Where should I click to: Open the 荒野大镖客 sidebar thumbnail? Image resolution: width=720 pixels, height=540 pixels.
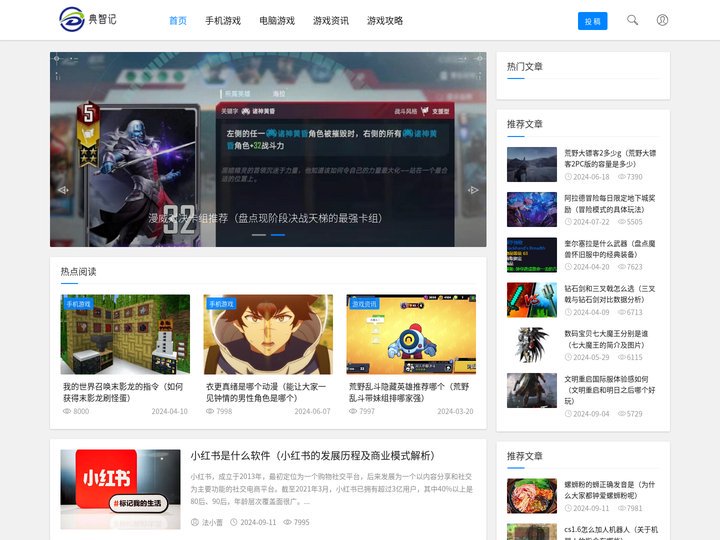coord(532,164)
